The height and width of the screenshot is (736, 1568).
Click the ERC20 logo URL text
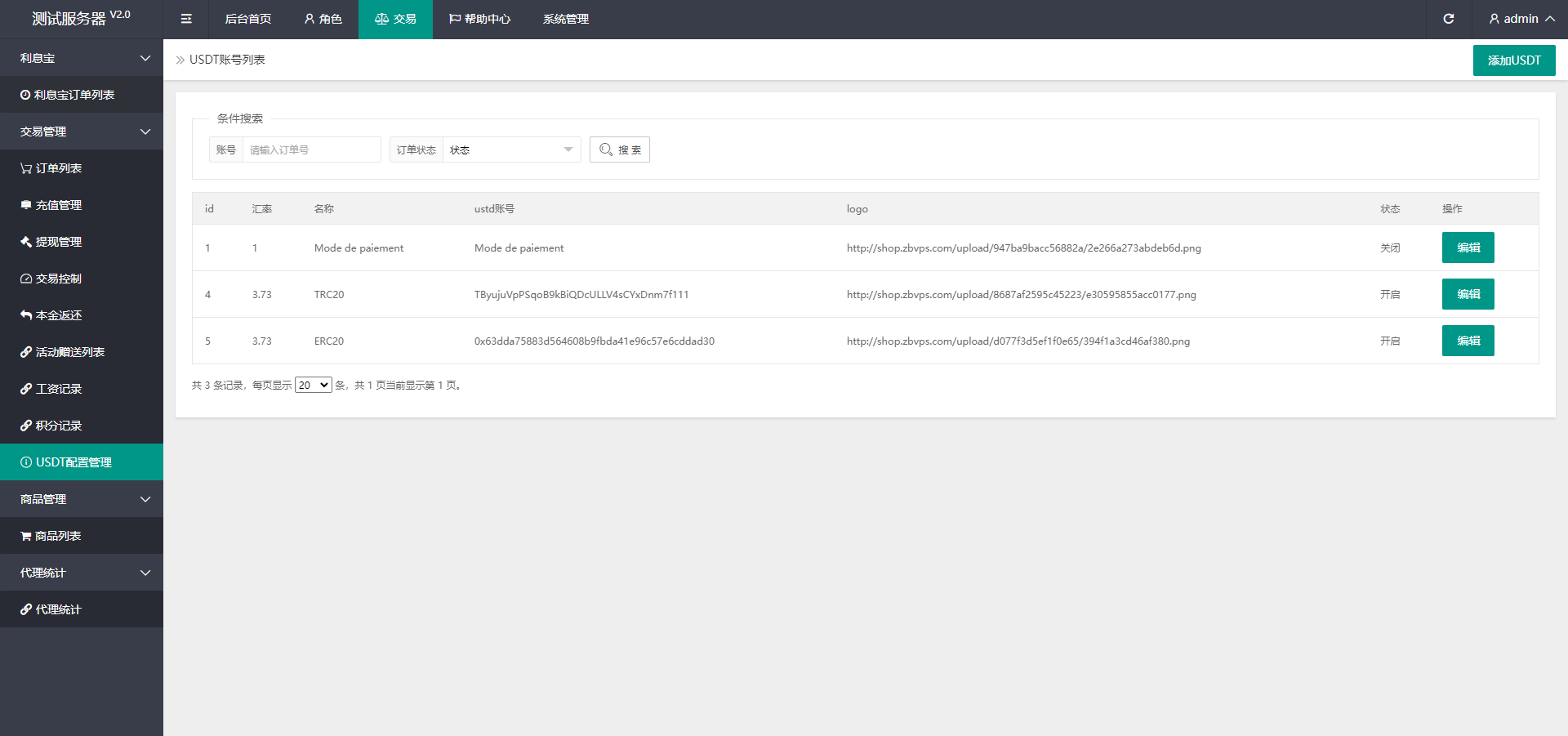(1018, 341)
